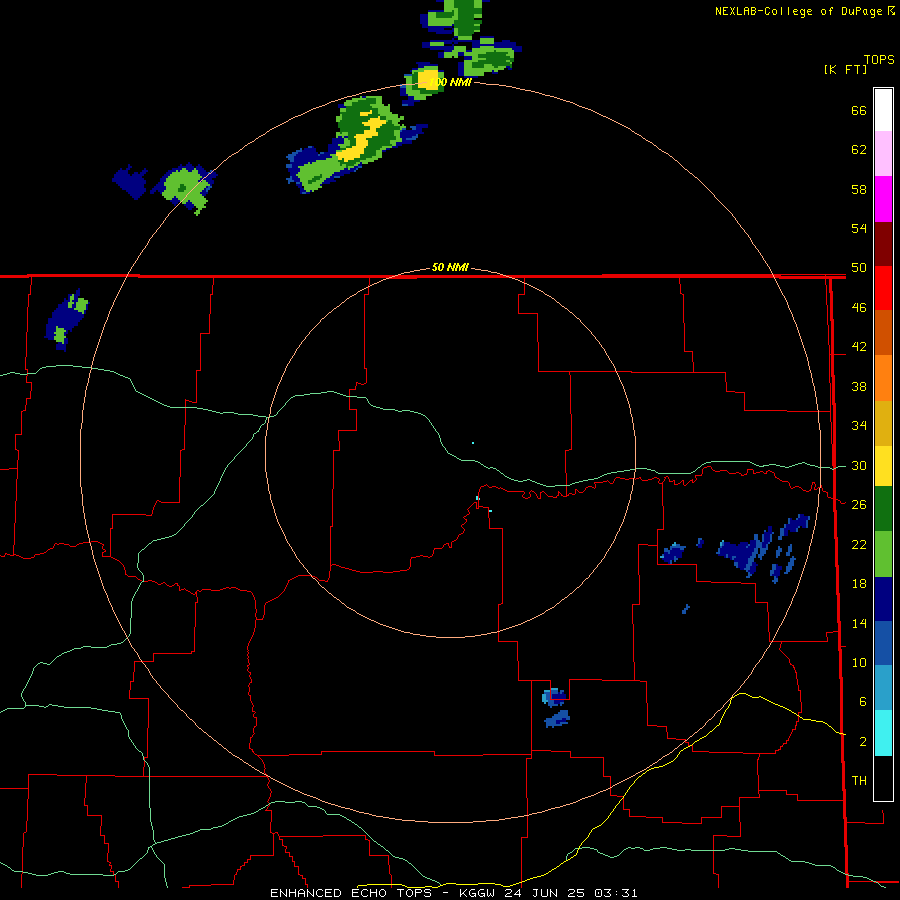Click the bright red 50 kft legend swatch
This screenshot has width=900, height=900.
coord(883,288)
